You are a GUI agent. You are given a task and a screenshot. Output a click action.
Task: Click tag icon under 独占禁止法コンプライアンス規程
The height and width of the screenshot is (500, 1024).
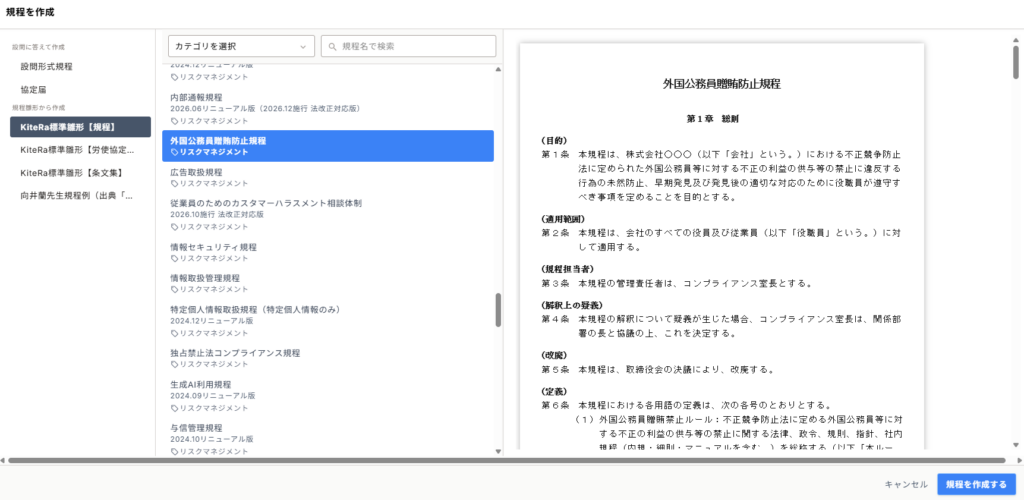tap(174, 364)
